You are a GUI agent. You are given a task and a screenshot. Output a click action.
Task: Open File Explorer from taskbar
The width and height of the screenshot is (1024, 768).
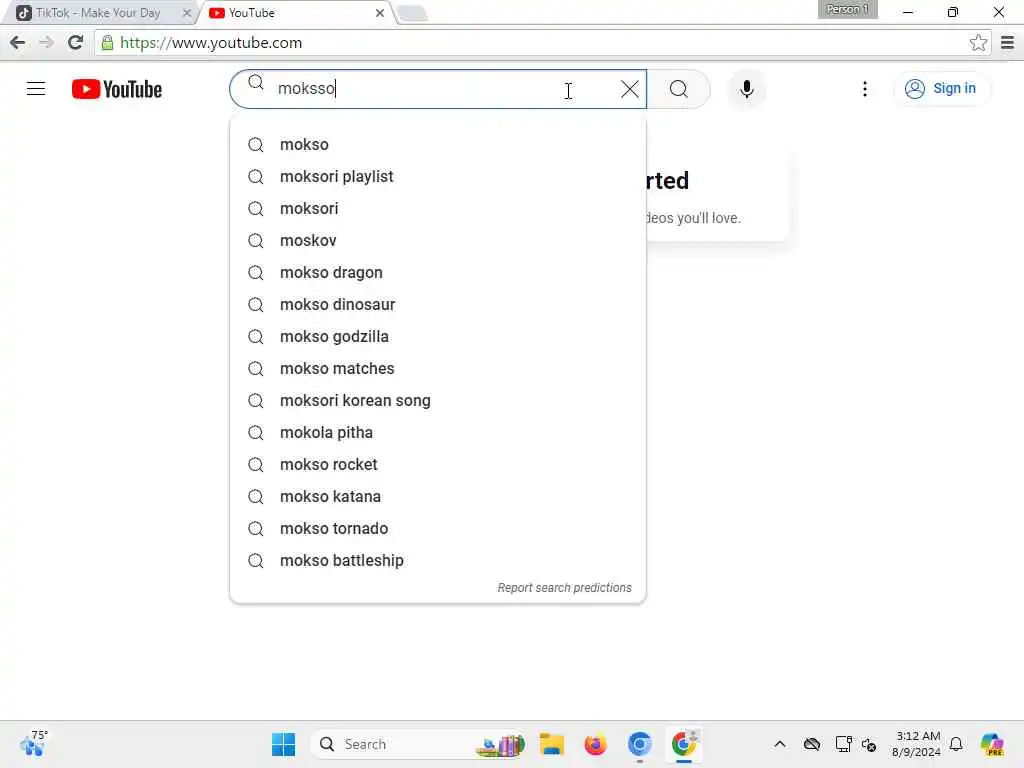pyautogui.click(x=551, y=744)
